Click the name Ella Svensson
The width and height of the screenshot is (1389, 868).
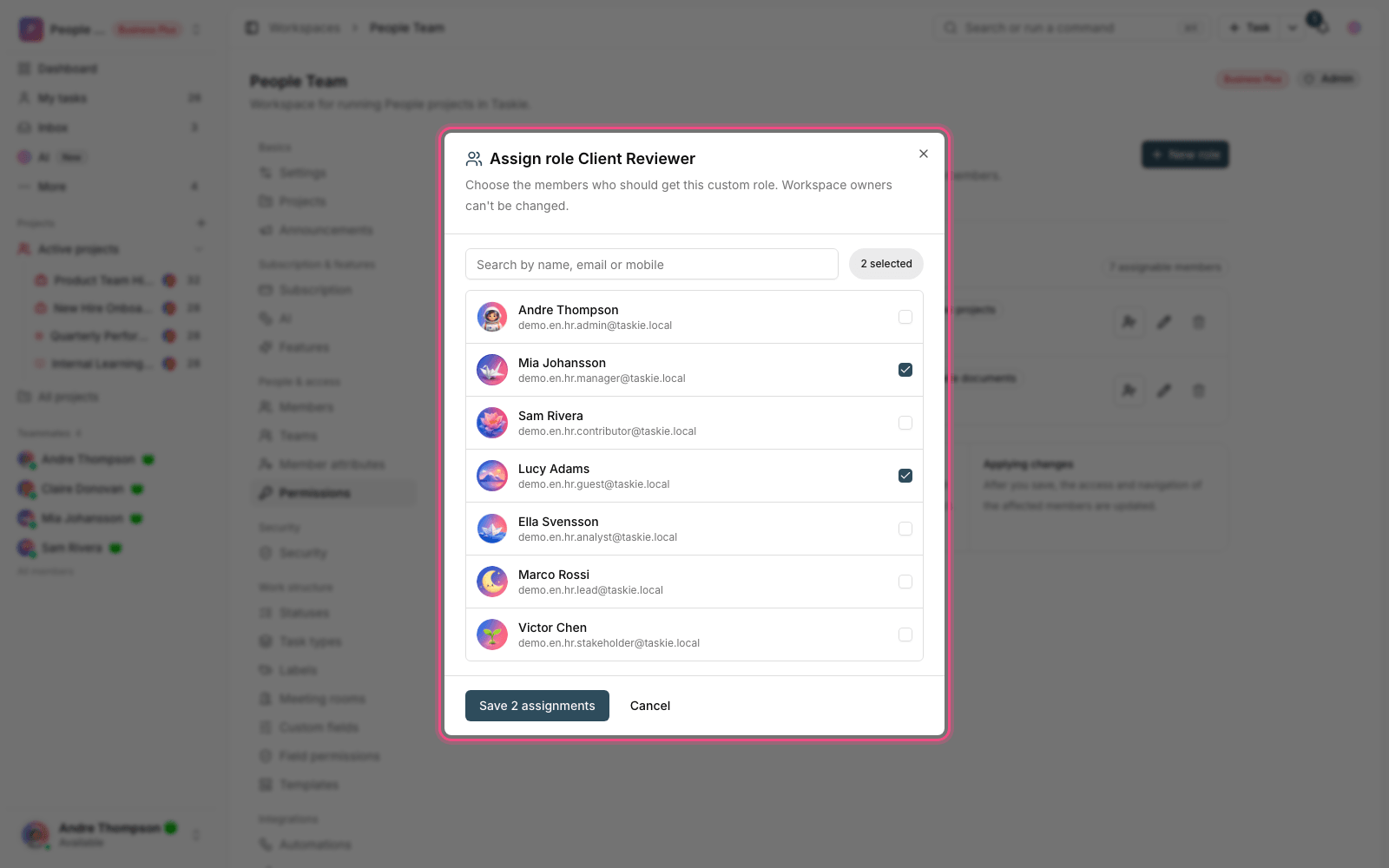coord(558,522)
